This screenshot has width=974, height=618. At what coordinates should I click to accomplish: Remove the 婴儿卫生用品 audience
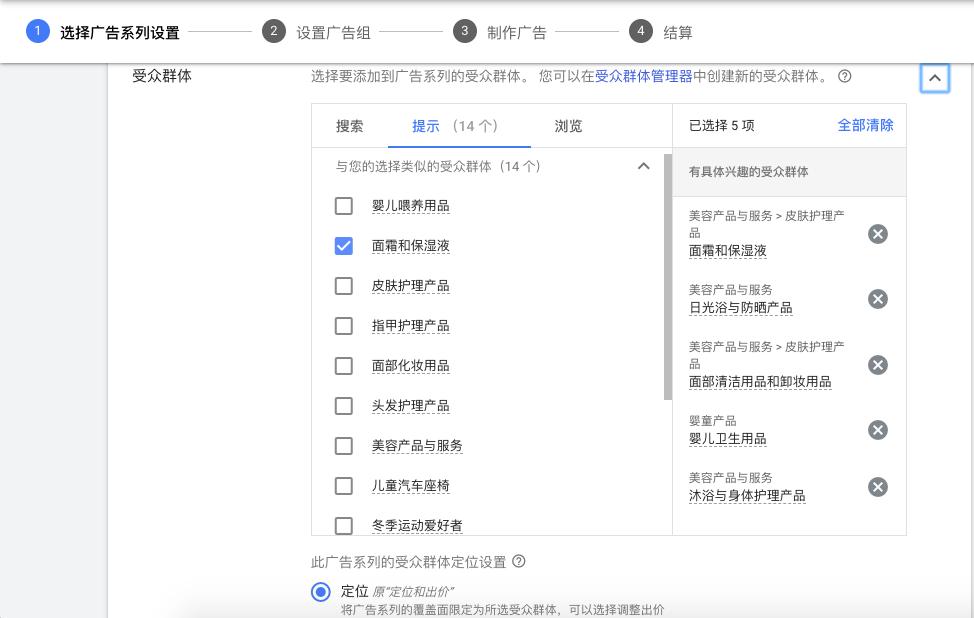click(x=878, y=430)
